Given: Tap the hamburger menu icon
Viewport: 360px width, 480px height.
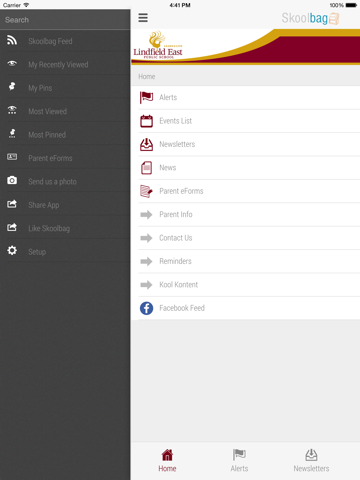Looking at the screenshot, I should (143, 18).
